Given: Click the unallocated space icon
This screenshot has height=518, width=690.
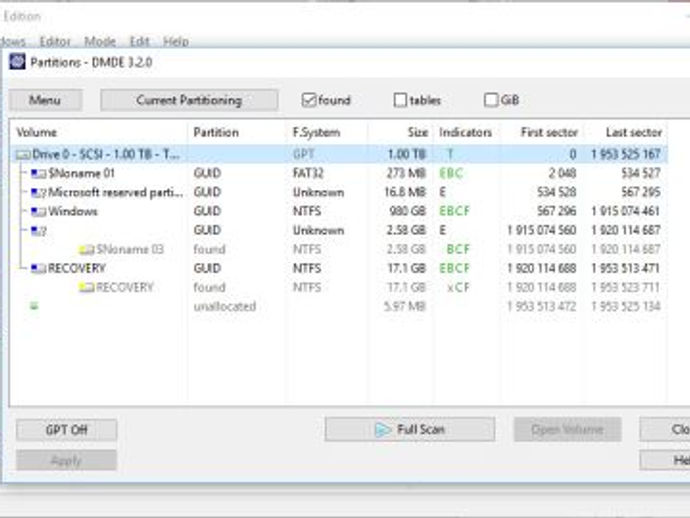Looking at the screenshot, I should [34, 306].
